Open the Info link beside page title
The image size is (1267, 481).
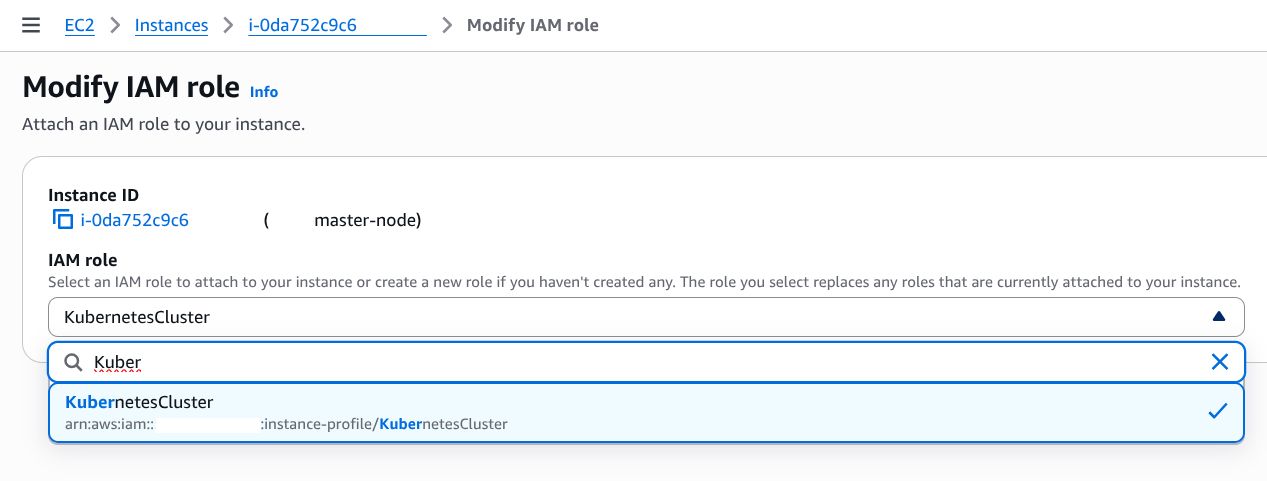(264, 92)
